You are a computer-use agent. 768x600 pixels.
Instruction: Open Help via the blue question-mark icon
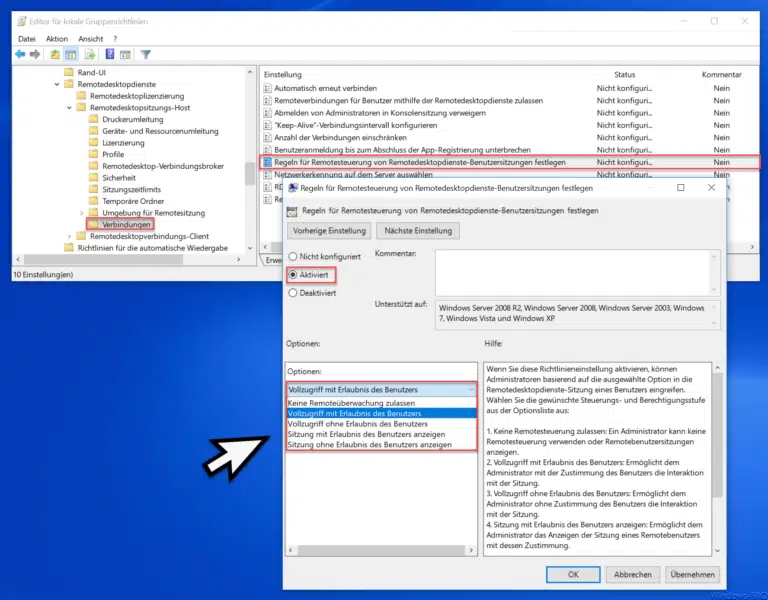click(110, 54)
